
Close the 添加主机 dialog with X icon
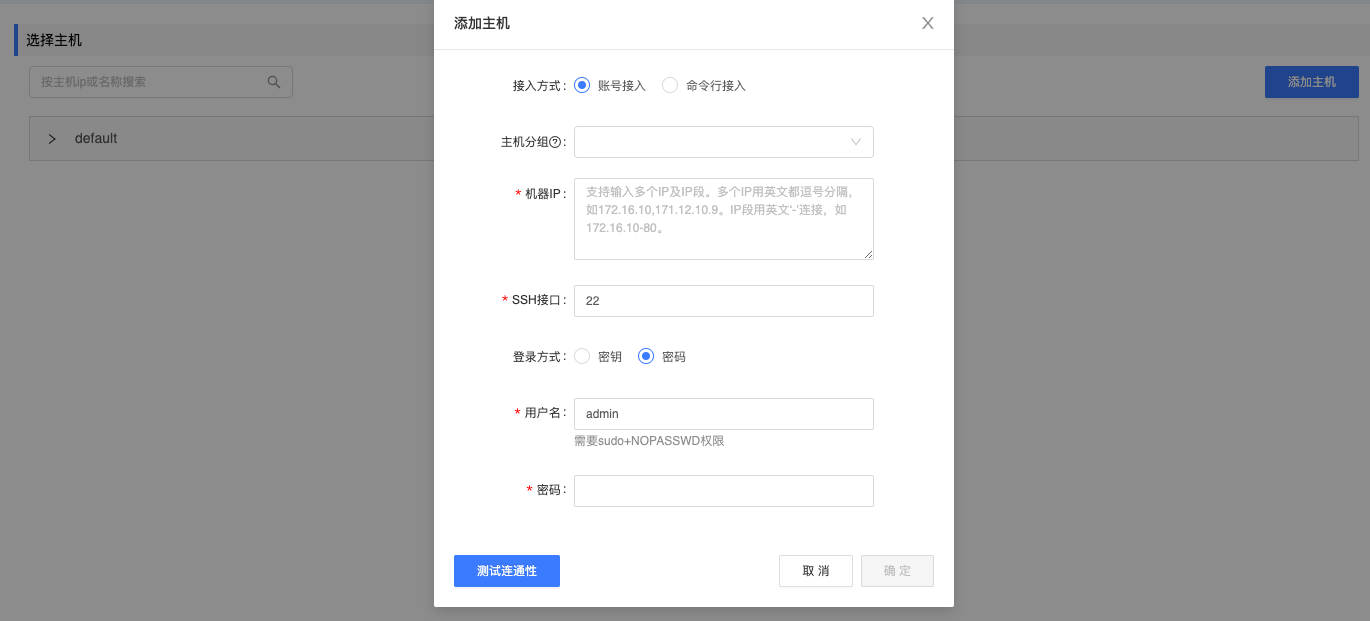[927, 23]
